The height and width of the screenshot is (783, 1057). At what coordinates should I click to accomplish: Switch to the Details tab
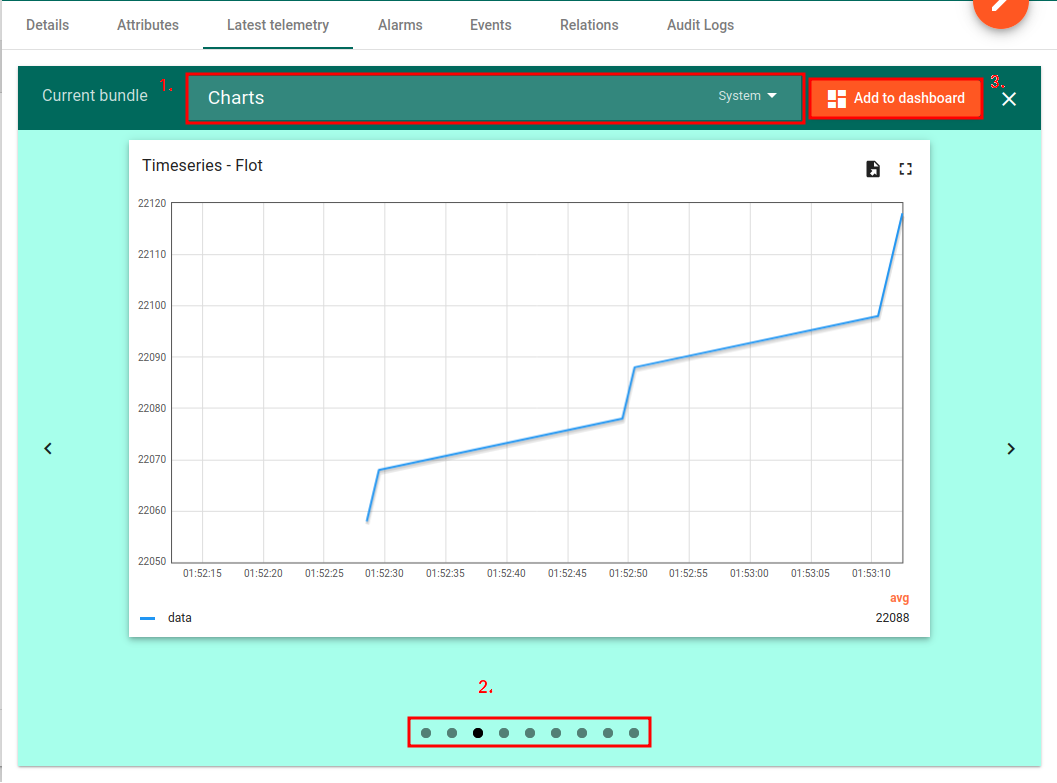coord(48,25)
